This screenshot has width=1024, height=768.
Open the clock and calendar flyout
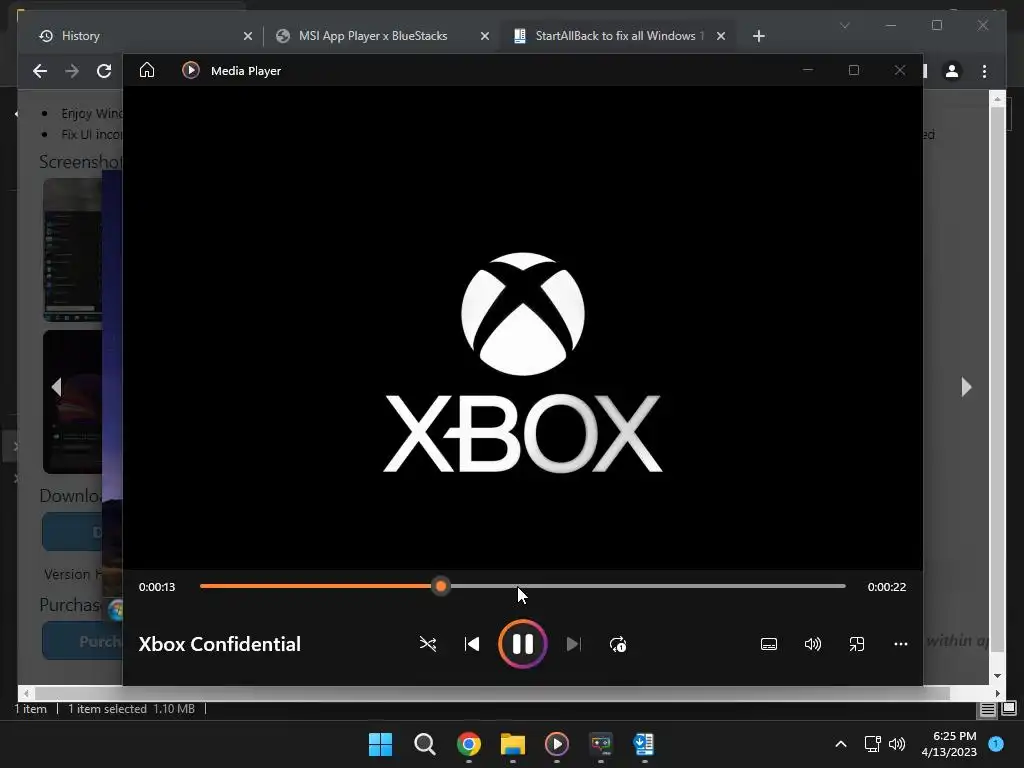coord(949,744)
